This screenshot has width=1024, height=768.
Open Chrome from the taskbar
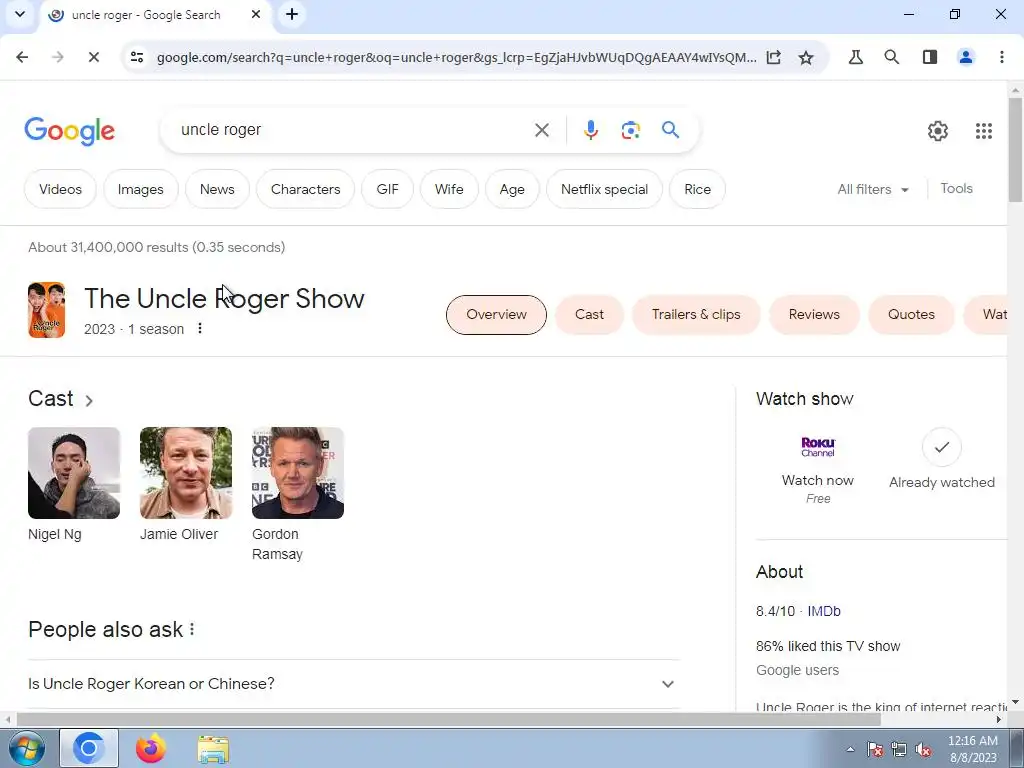click(x=89, y=748)
